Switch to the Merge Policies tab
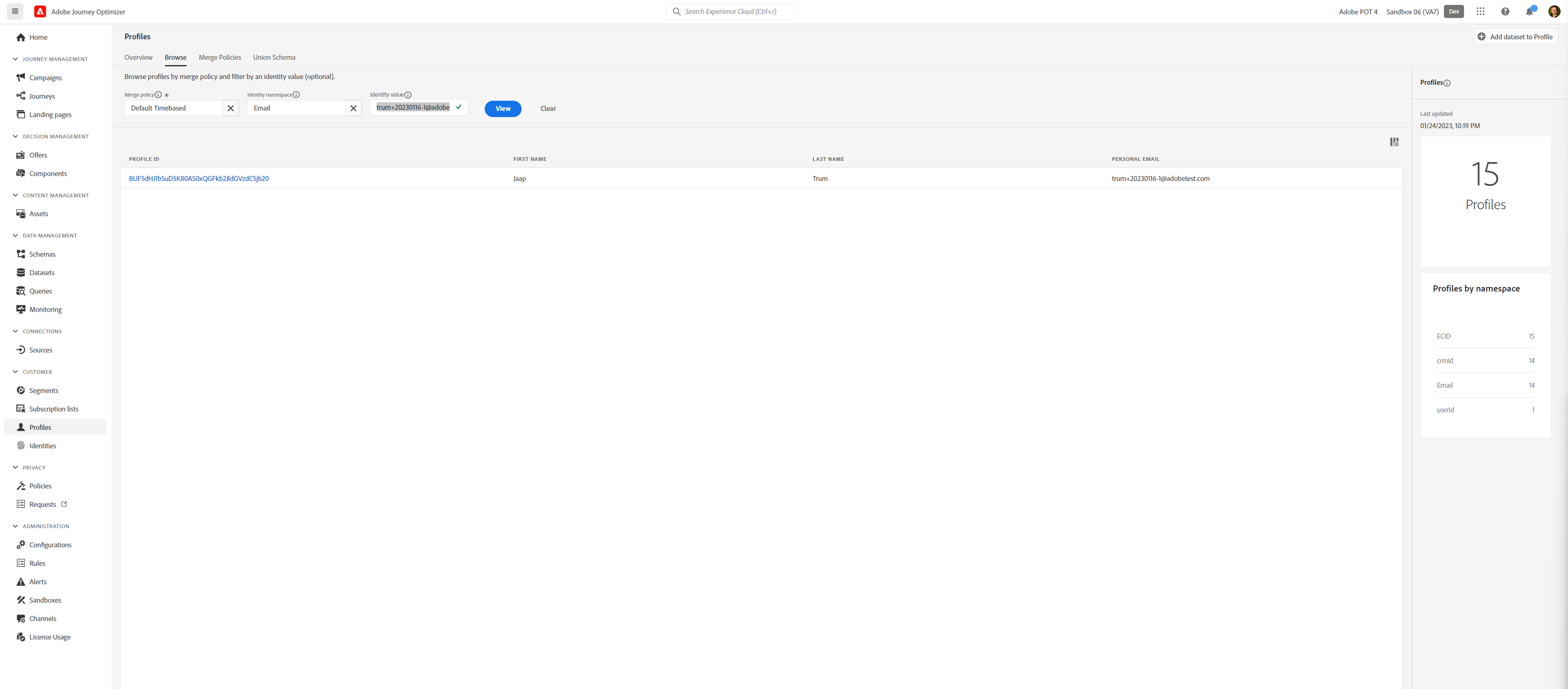 [220, 57]
